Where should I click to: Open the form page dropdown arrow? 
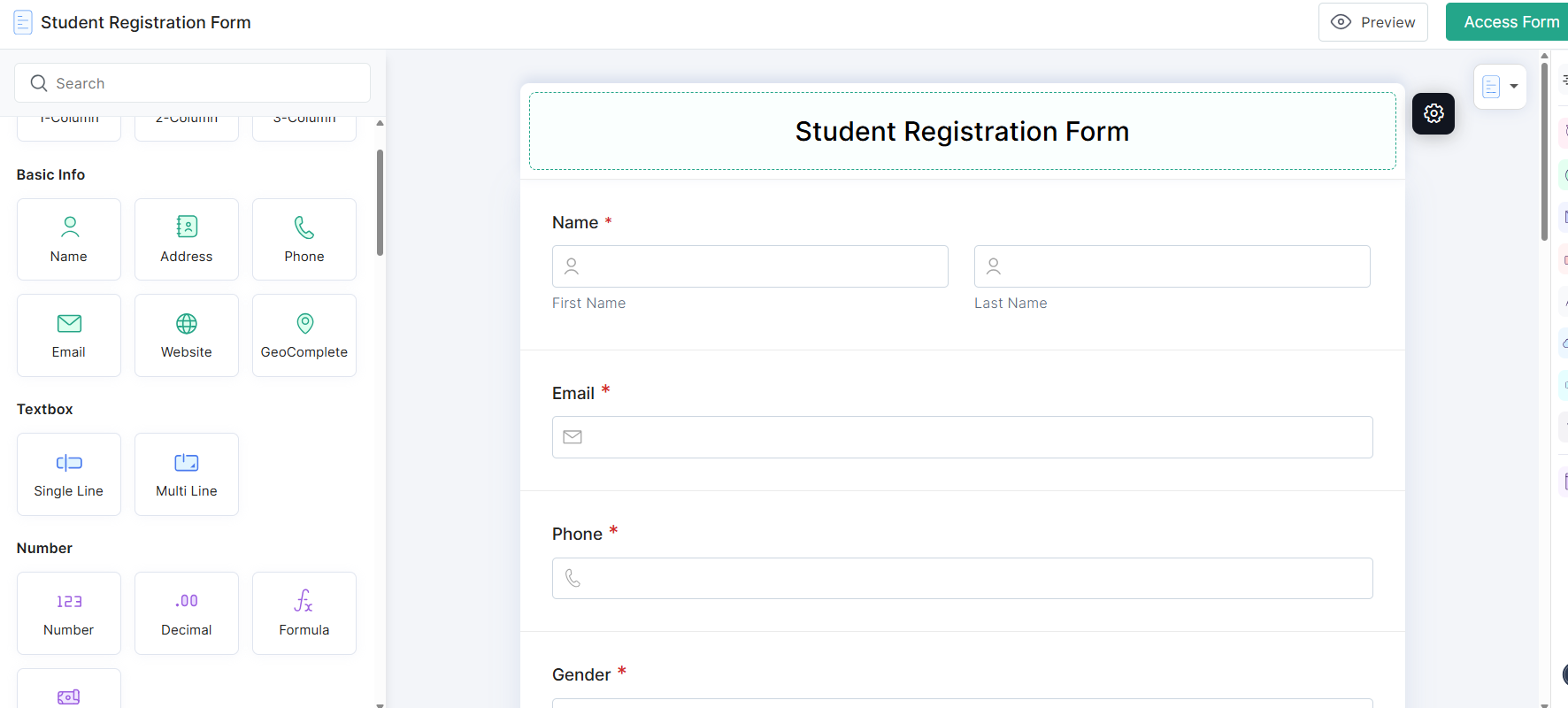(x=1514, y=87)
